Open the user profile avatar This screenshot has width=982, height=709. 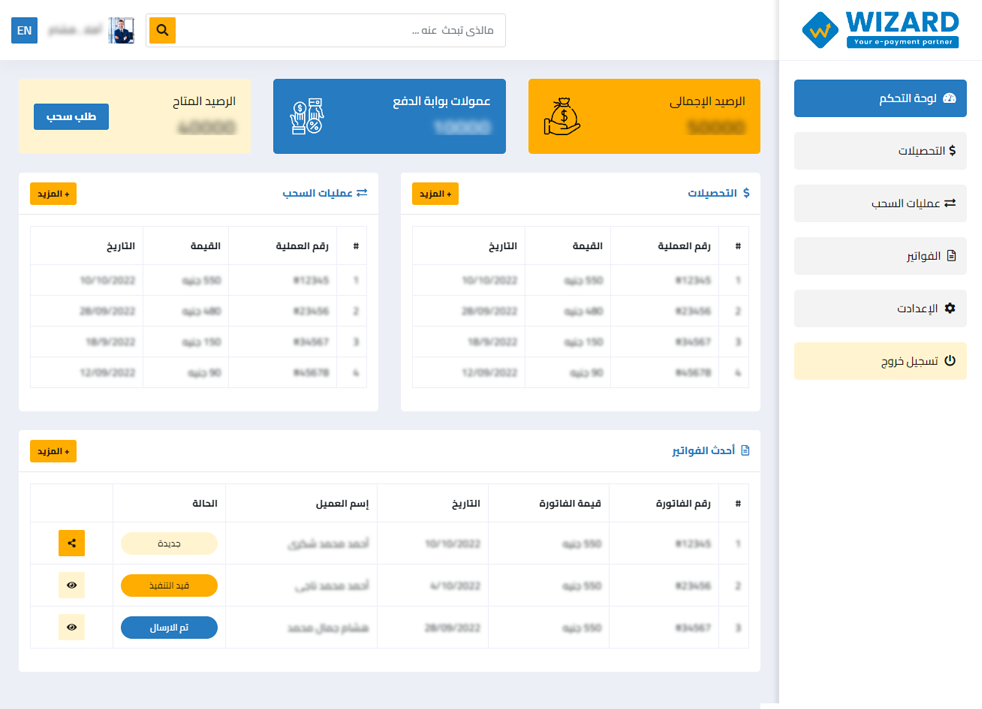pyautogui.click(x=122, y=31)
